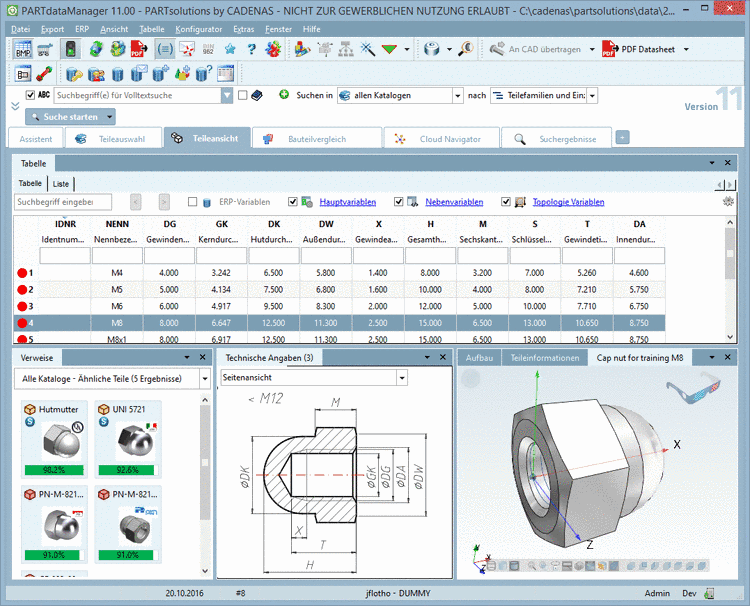Viewport: 750px width, 606px height.
Task: Click the database with plus icon
Action: 160,74
